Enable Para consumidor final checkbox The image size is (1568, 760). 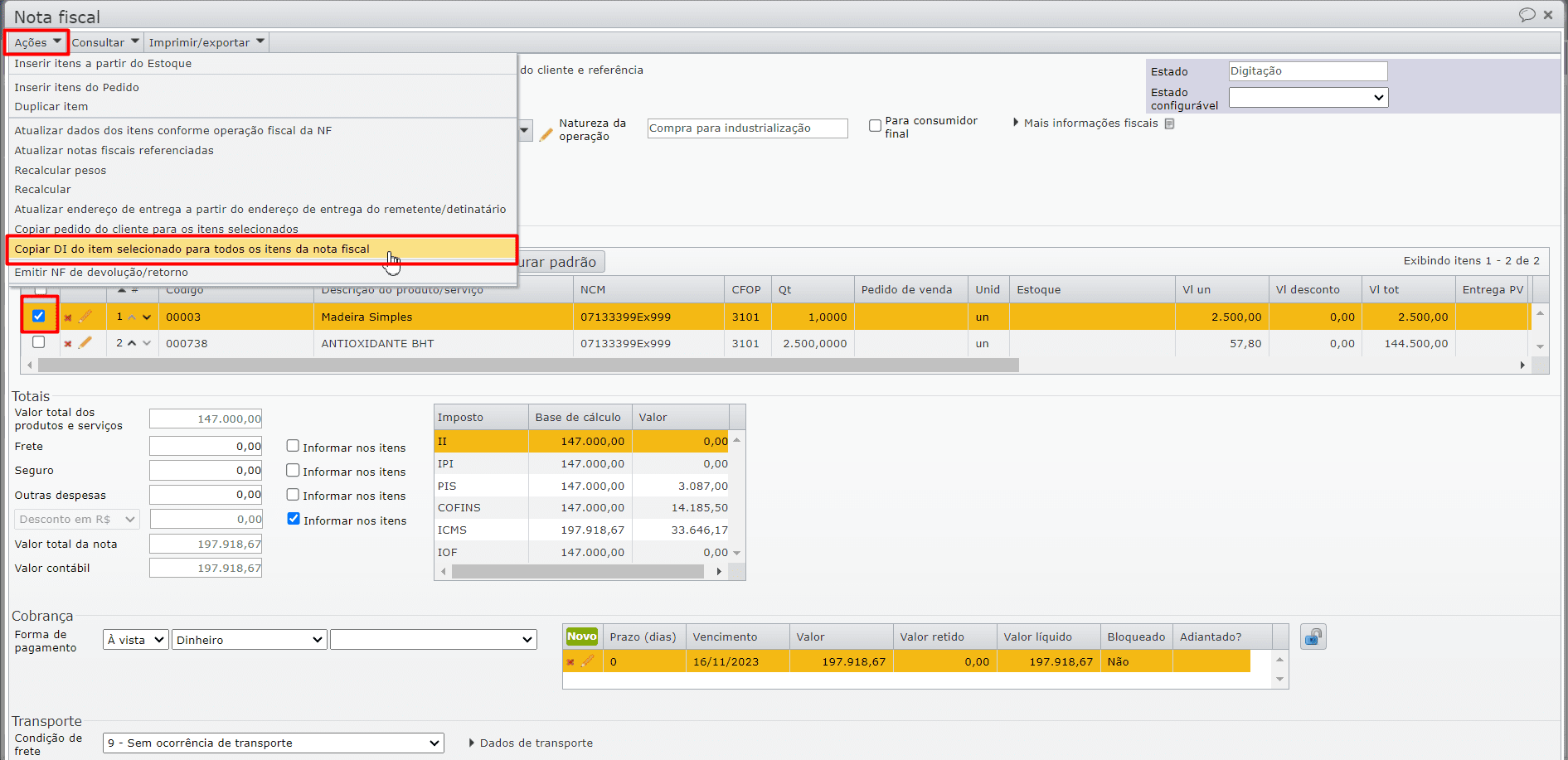point(875,126)
